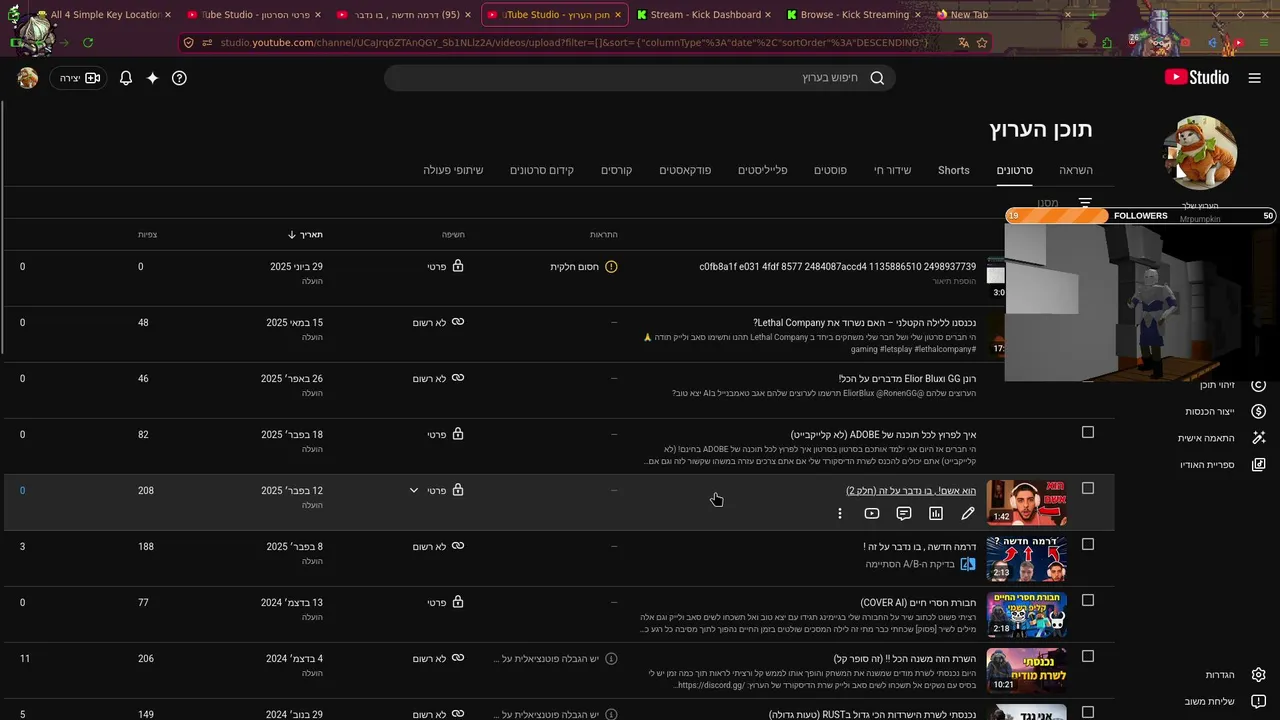Open analytics icon for הוא אשם video
The width and height of the screenshot is (1280, 720).
936,513
